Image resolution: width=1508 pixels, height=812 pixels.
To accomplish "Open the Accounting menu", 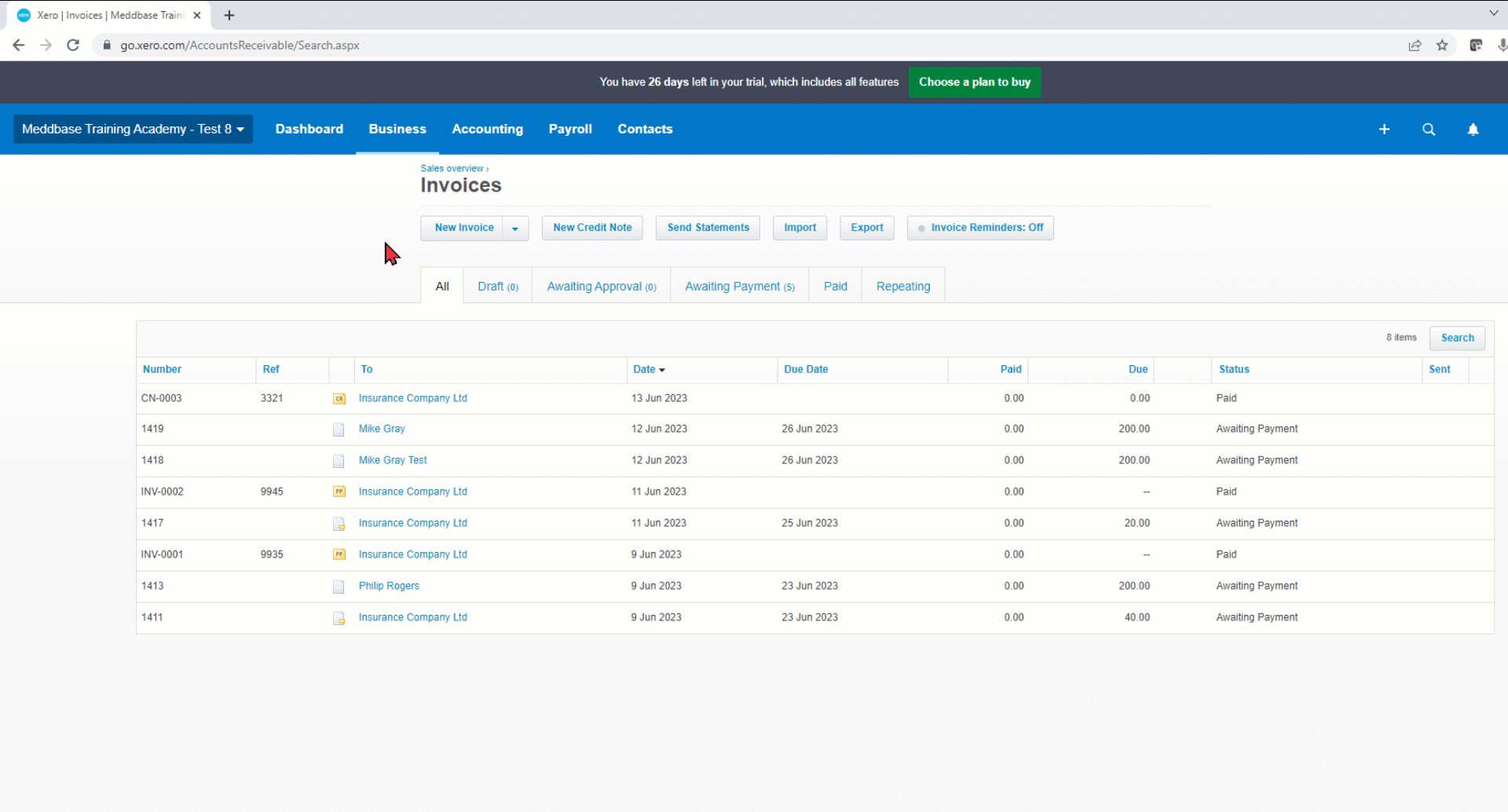I will coord(487,130).
